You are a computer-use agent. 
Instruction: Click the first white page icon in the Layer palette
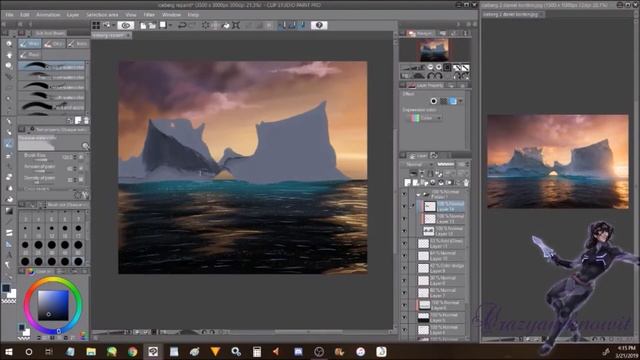(x=408, y=182)
